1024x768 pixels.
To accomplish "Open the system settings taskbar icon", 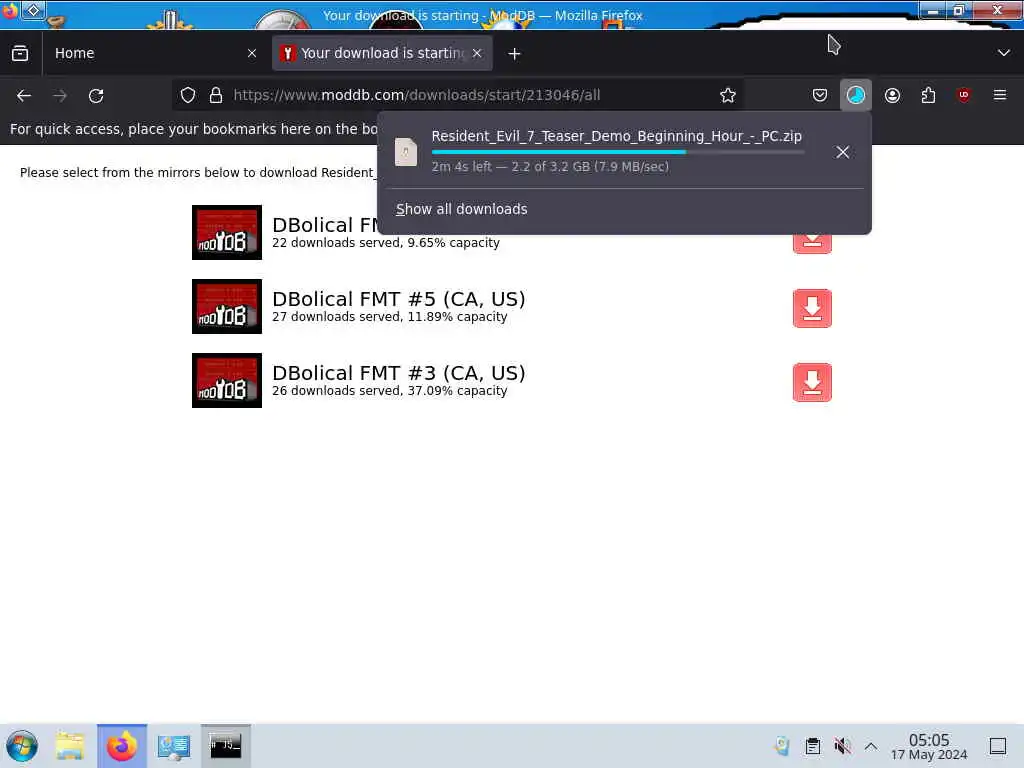I will point(174,746).
